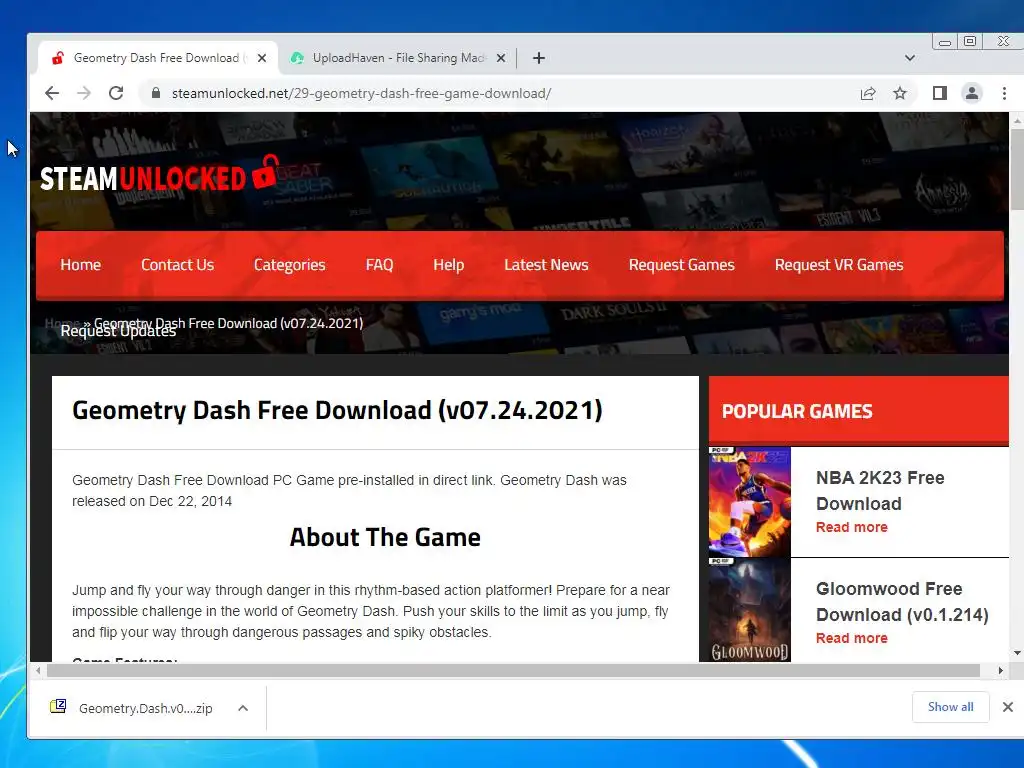Click the Gloomwood cover thumbnail

point(750,610)
